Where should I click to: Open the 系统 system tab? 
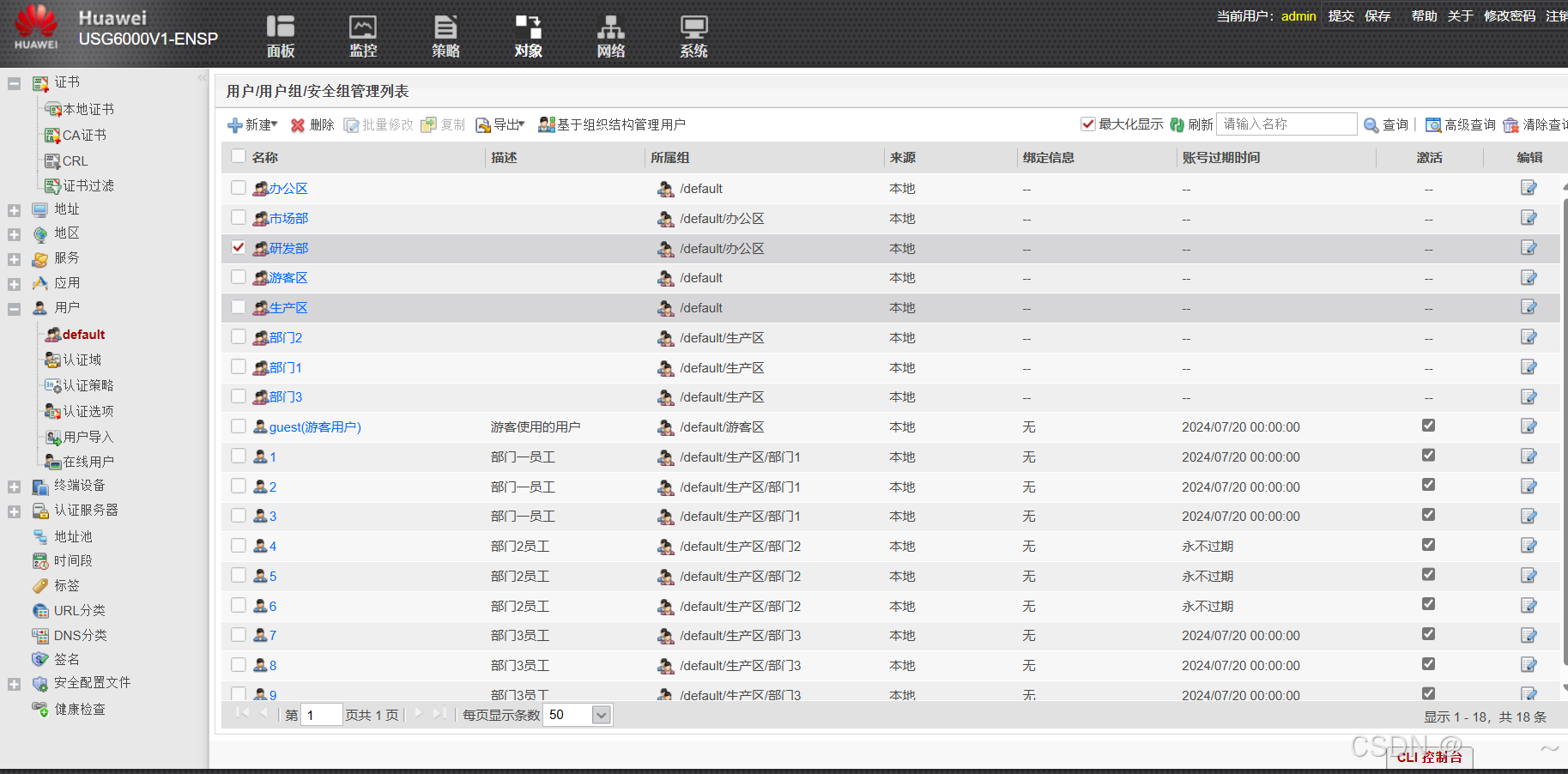coord(693,37)
